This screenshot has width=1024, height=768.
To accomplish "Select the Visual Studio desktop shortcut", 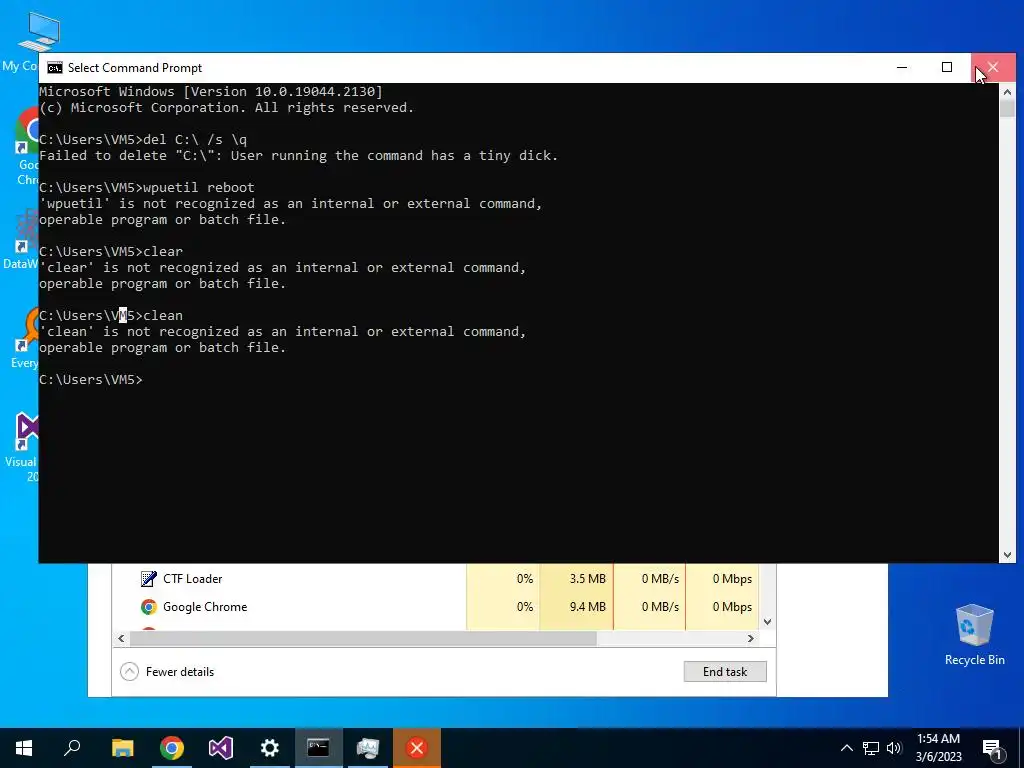I will coord(22,447).
